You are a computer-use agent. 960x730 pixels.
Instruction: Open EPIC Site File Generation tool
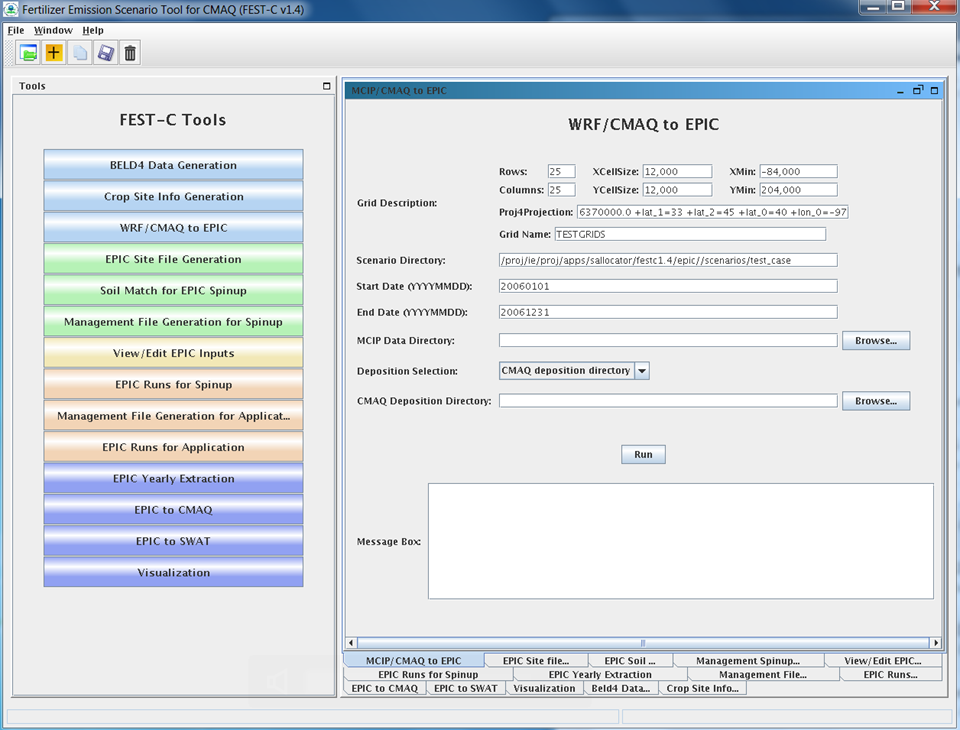coord(173,258)
